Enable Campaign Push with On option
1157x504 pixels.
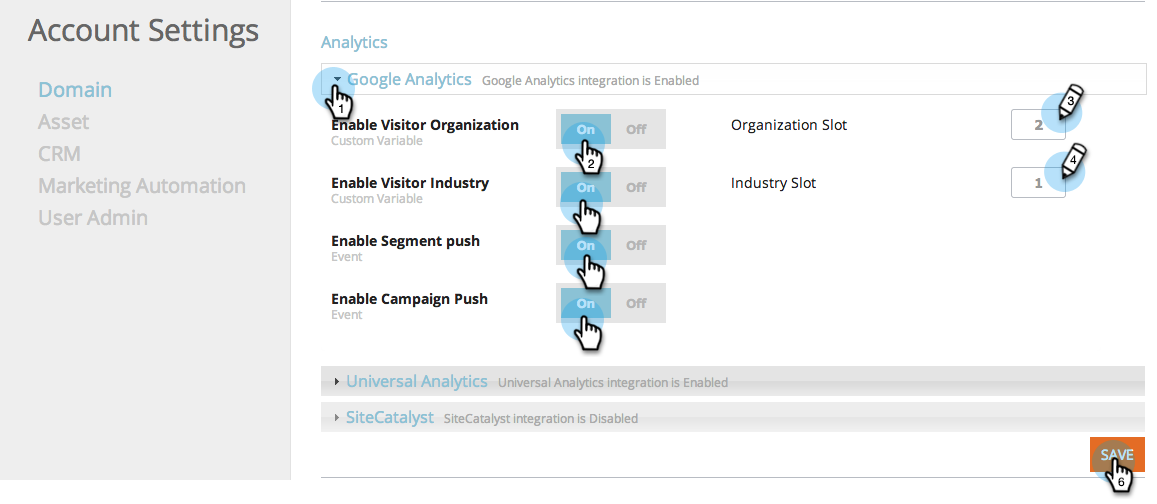click(x=586, y=303)
